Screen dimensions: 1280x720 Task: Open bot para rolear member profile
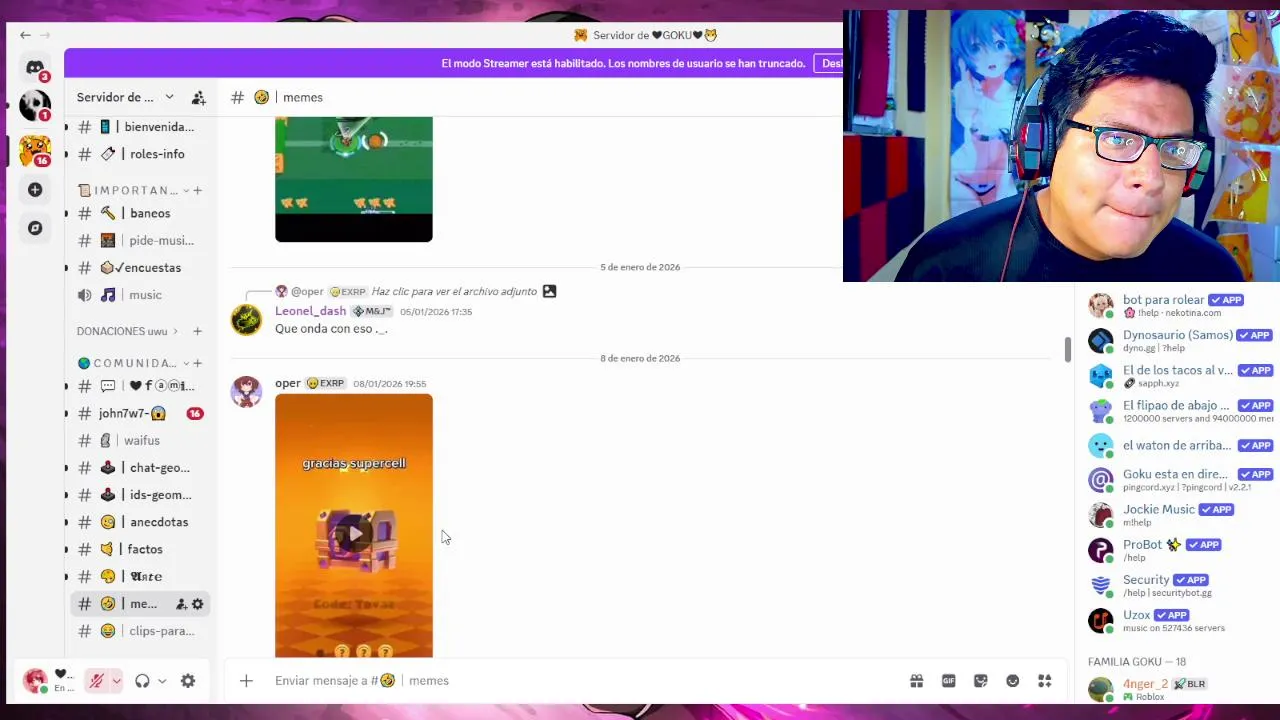pos(1180,305)
